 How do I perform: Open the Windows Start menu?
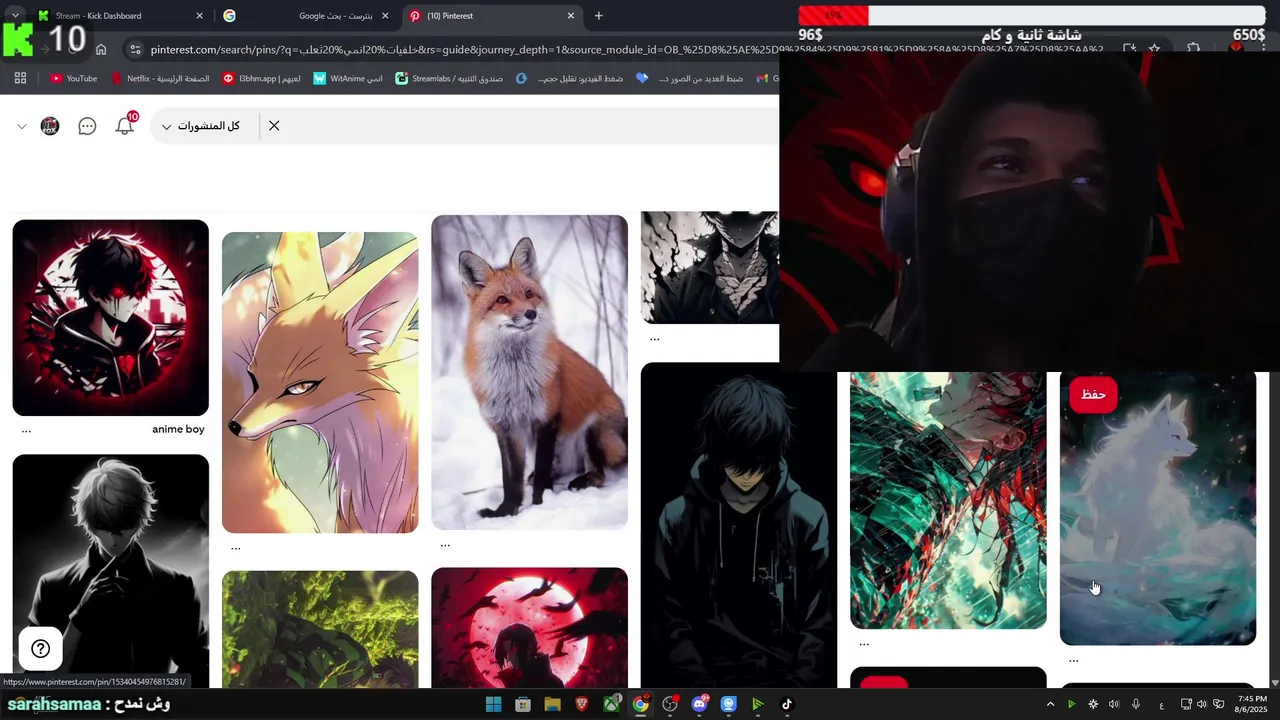[493, 704]
